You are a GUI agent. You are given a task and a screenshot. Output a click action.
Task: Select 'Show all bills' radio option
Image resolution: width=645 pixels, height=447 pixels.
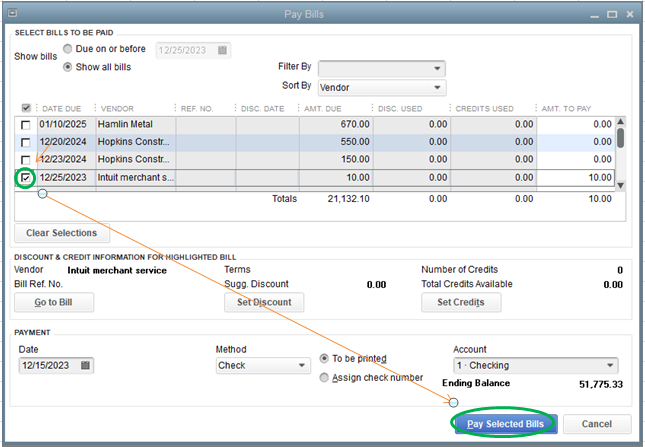click(x=67, y=67)
